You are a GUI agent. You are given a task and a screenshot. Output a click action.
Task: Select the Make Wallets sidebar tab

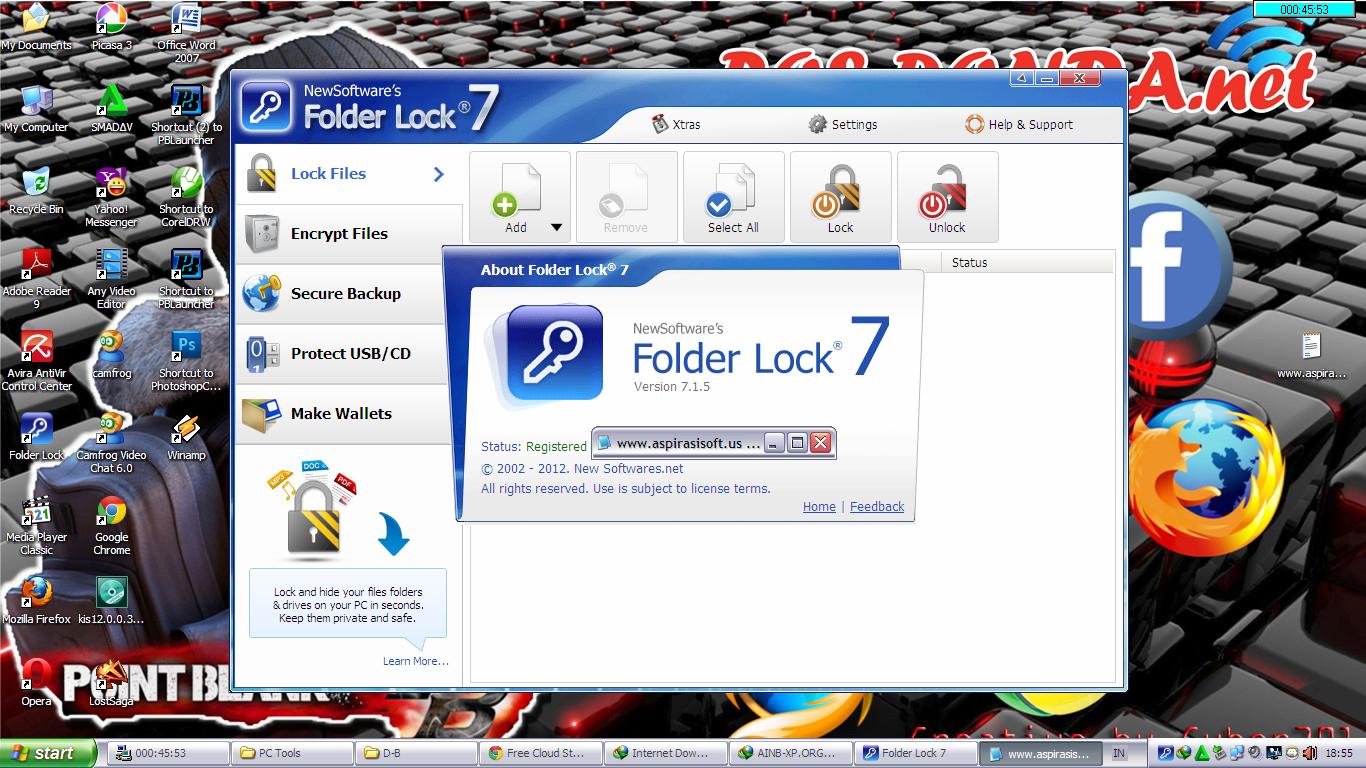[348, 414]
